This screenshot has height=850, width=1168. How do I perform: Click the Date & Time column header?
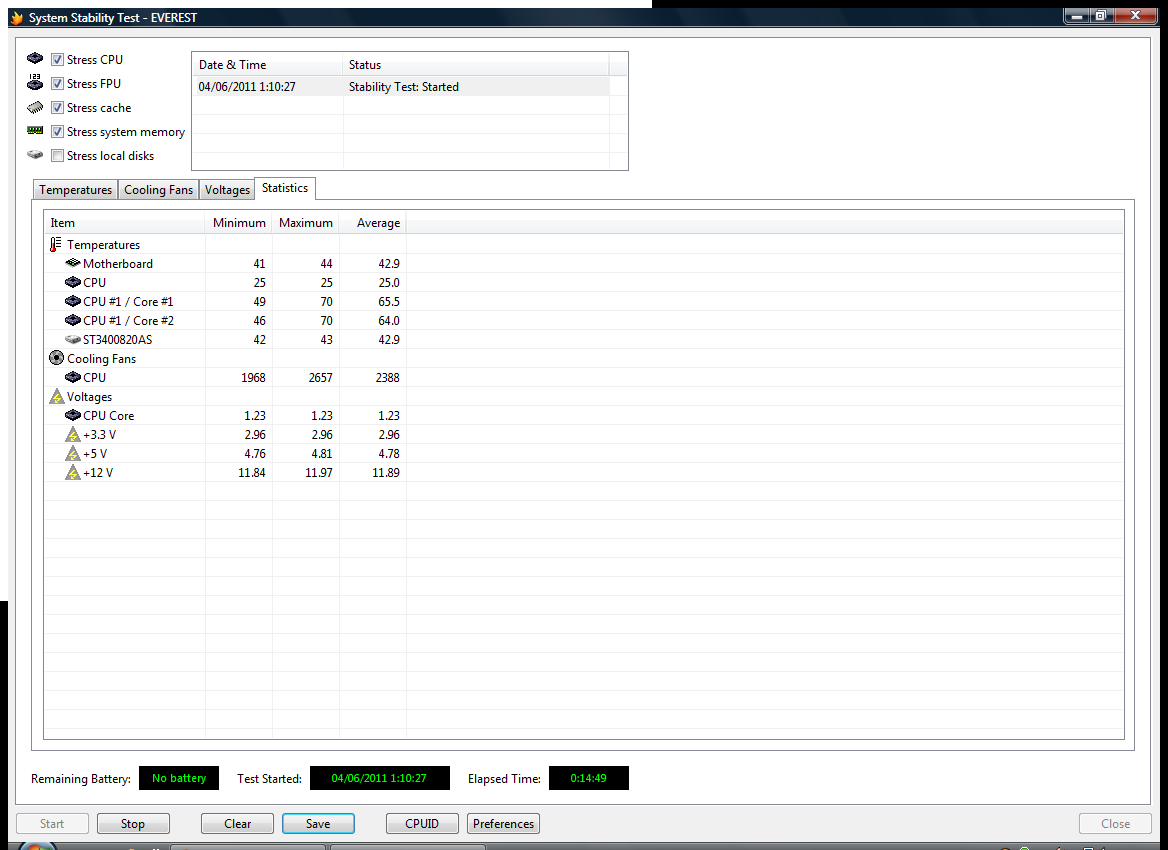click(x=267, y=65)
